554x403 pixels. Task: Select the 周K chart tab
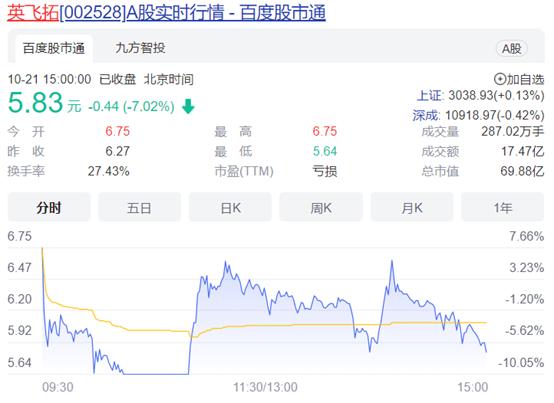point(321,207)
